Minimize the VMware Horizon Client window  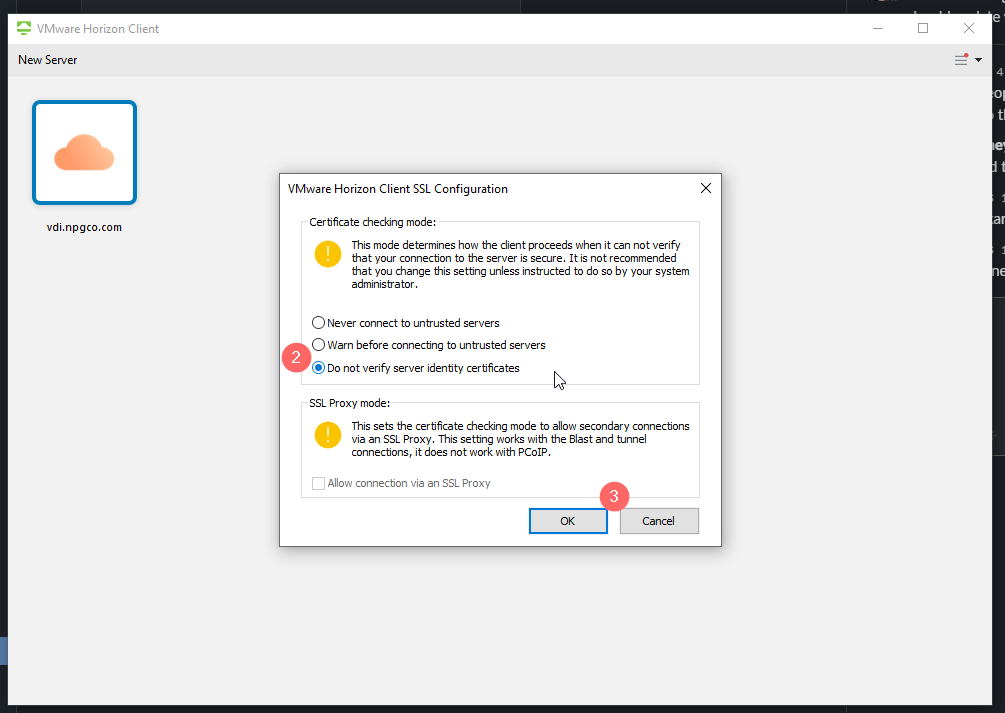(x=878, y=28)
